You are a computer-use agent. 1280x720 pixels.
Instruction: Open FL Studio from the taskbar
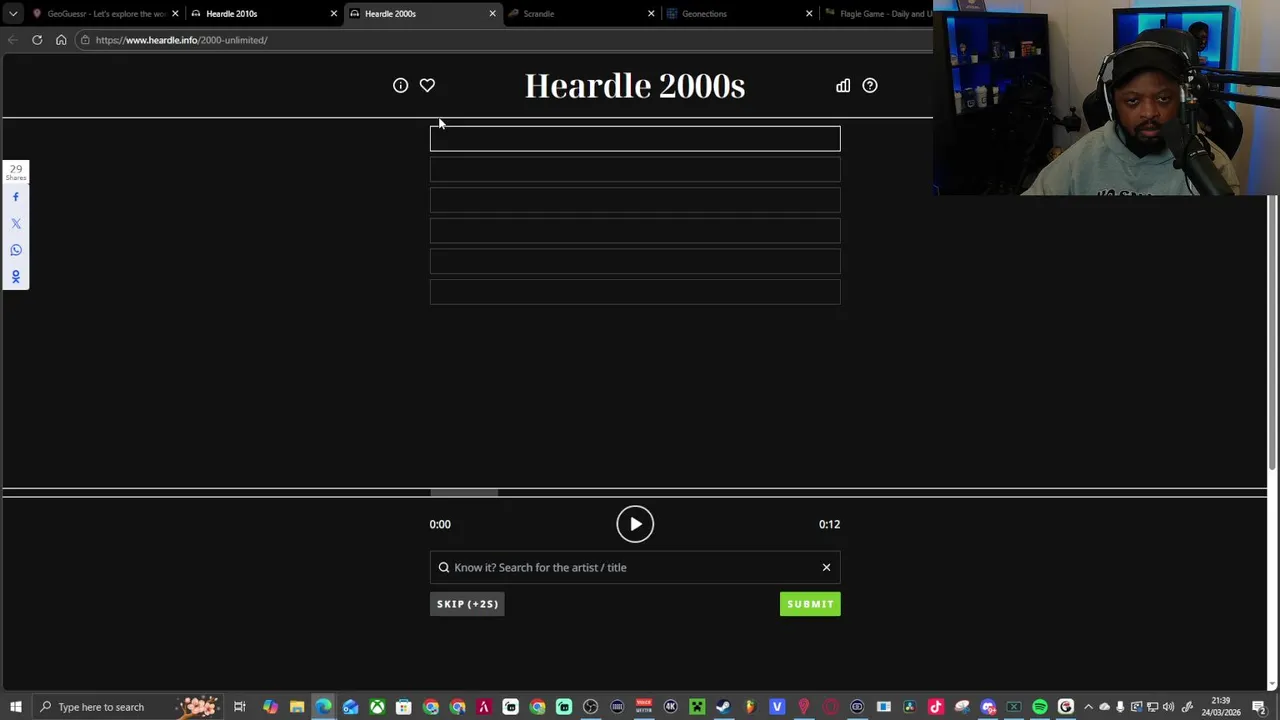(x=751, y=707)
